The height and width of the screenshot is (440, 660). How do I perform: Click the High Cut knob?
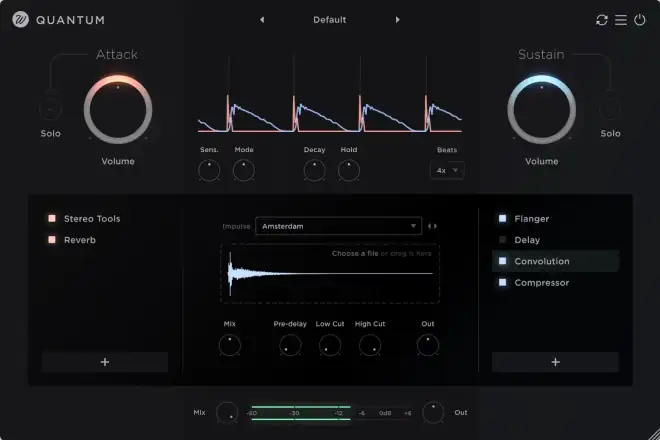(x=370, y=345)
